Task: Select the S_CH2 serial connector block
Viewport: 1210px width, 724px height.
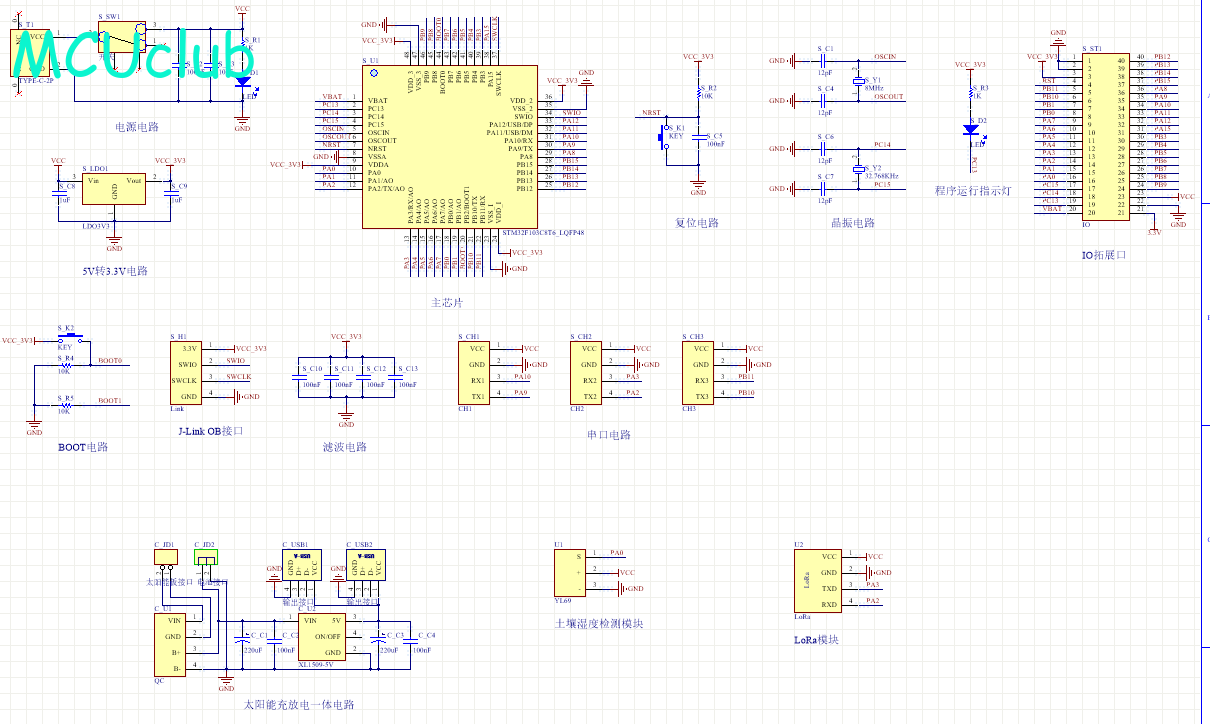Action: coord(588,373)
